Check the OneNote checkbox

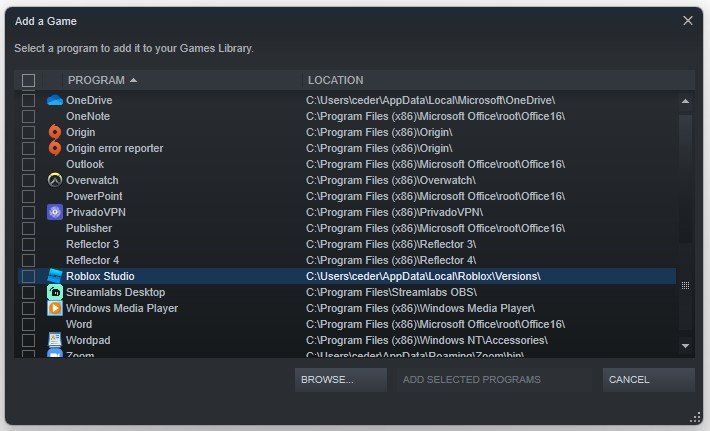[x=29, y=116]
